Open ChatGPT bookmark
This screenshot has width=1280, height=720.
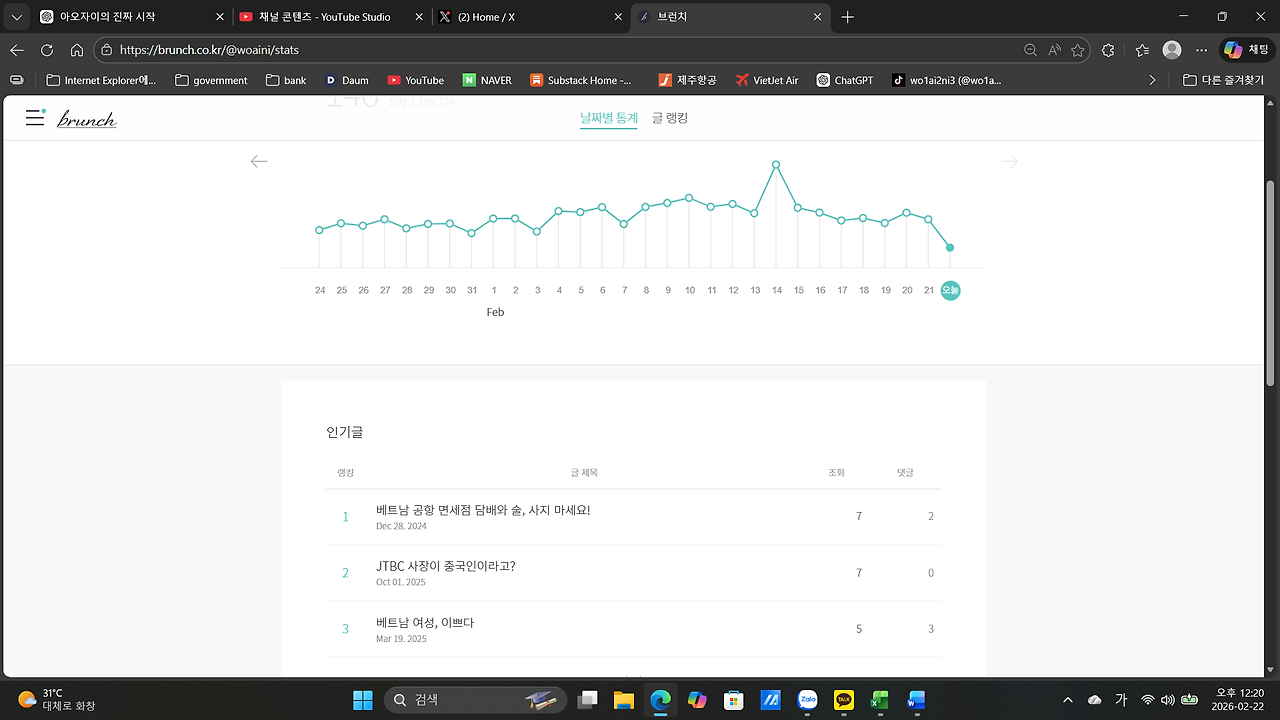point(845,80)
